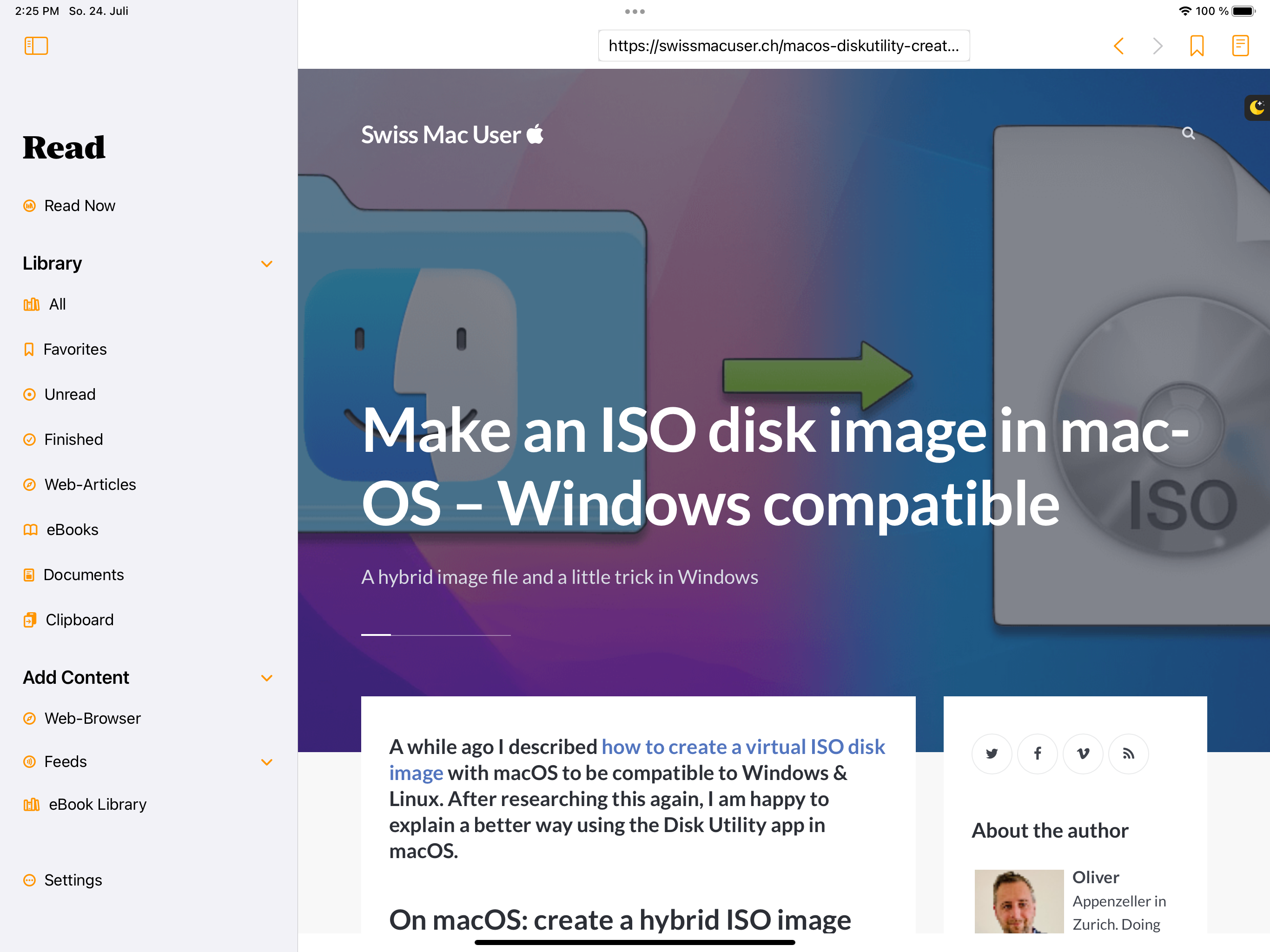Viewport: 1270px width, 952px height.
Task: Toggle dark mode moon button
Action: [1256, 107]
